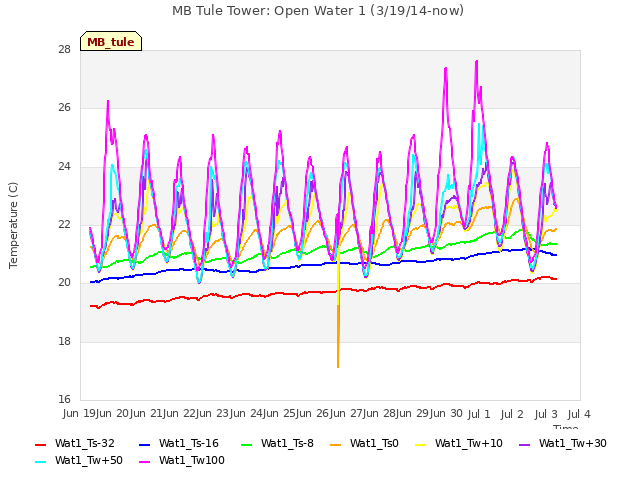Click the Temperature (C) axis label
This screenshot has width=640, height=480.
point(13,225)
